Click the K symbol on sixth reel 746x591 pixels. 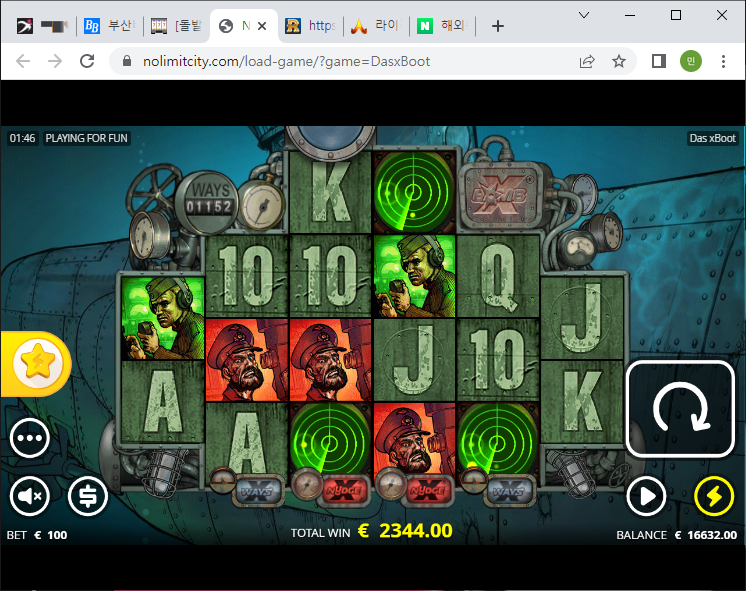pyautogui.click(x=582, y=401)
